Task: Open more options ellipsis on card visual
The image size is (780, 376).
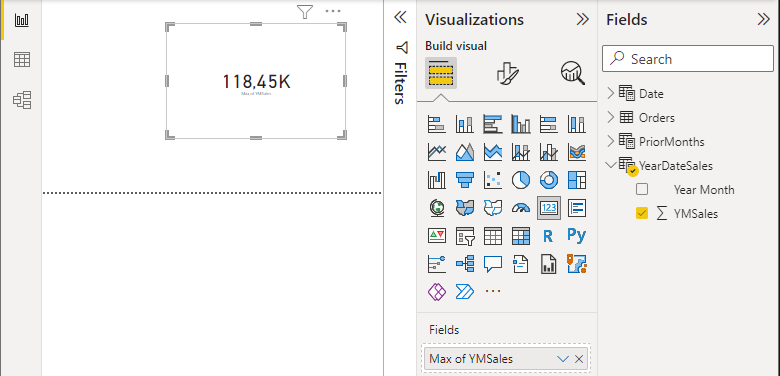Action: (333, 11)
